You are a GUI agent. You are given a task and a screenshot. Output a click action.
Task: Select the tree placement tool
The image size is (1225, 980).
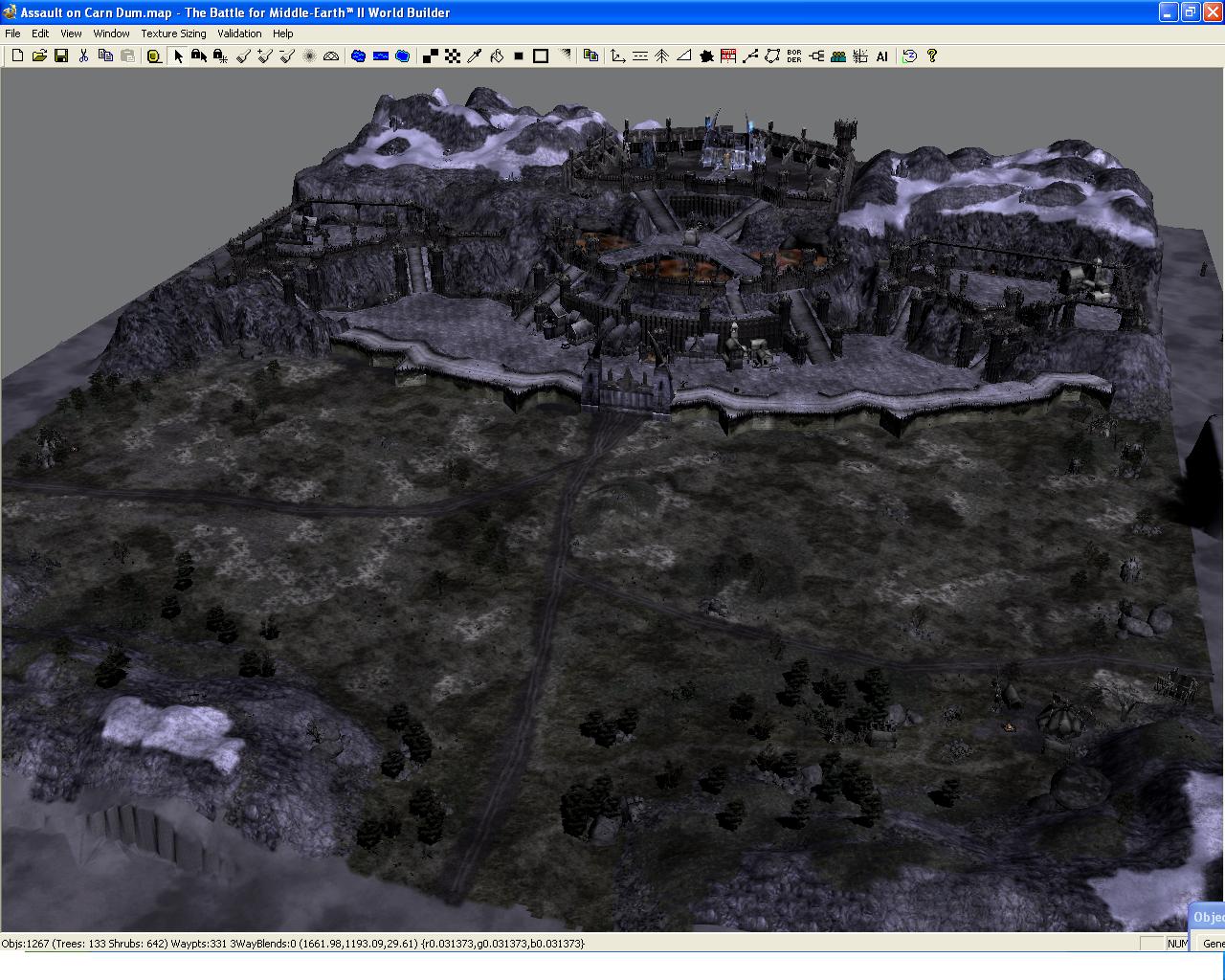pyautogui.click(x=661, y=56)
